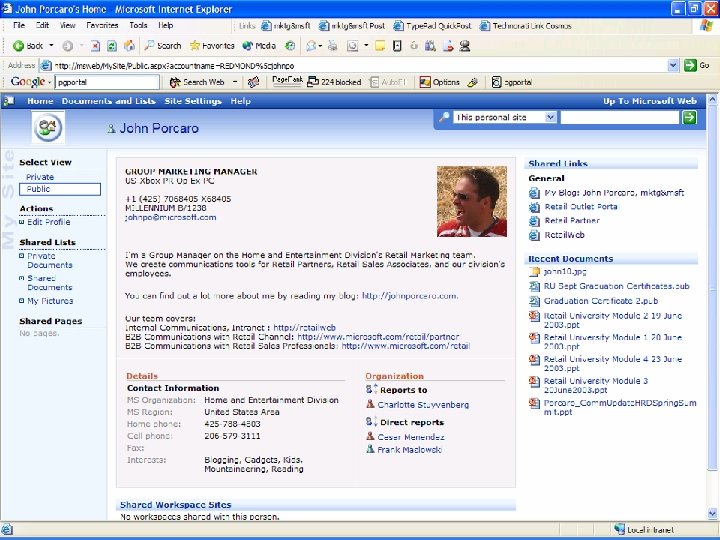Viewport: 720px width, 540px height.
Task: Open the Search toolbar button
Action: [x=163, y=45]
